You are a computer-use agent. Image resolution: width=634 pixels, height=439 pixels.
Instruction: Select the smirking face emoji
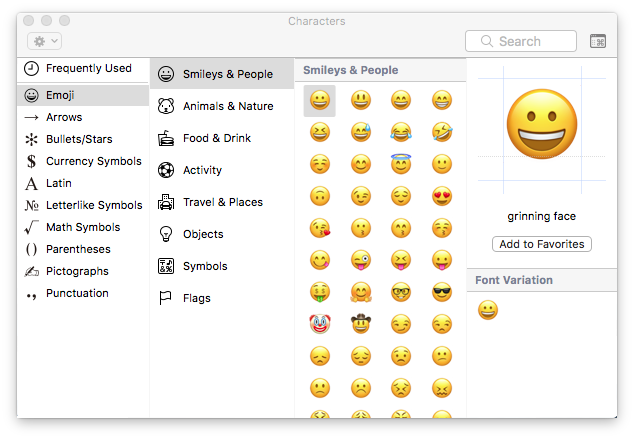(x=401, y=324)
